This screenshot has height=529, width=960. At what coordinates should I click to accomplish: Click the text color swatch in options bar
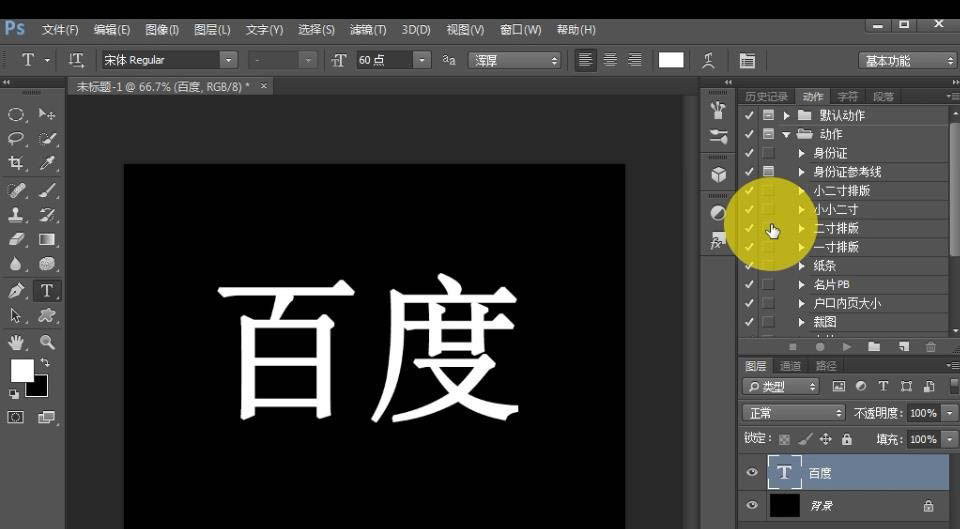671,60
